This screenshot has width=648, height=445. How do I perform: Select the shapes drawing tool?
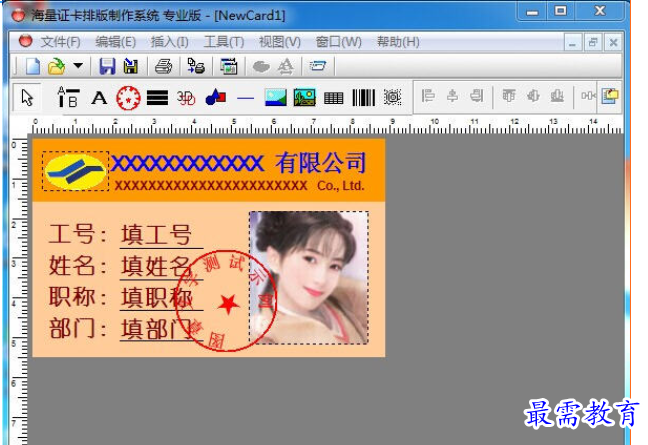(x=215, y=98)
